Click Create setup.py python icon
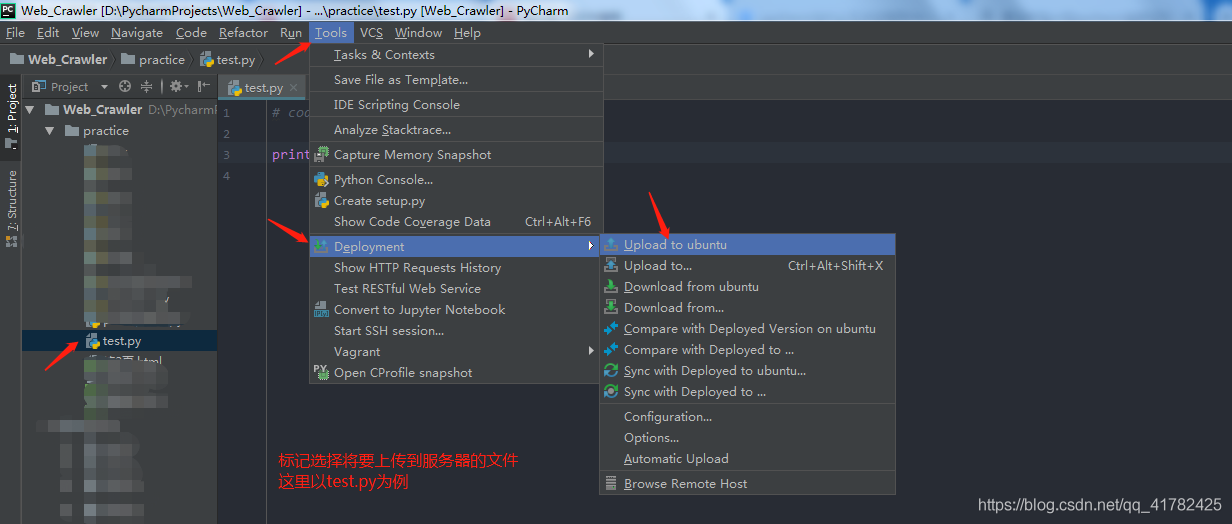This screenshot has height=524, width=1232. pyautogui.click(x=321, y=201)
